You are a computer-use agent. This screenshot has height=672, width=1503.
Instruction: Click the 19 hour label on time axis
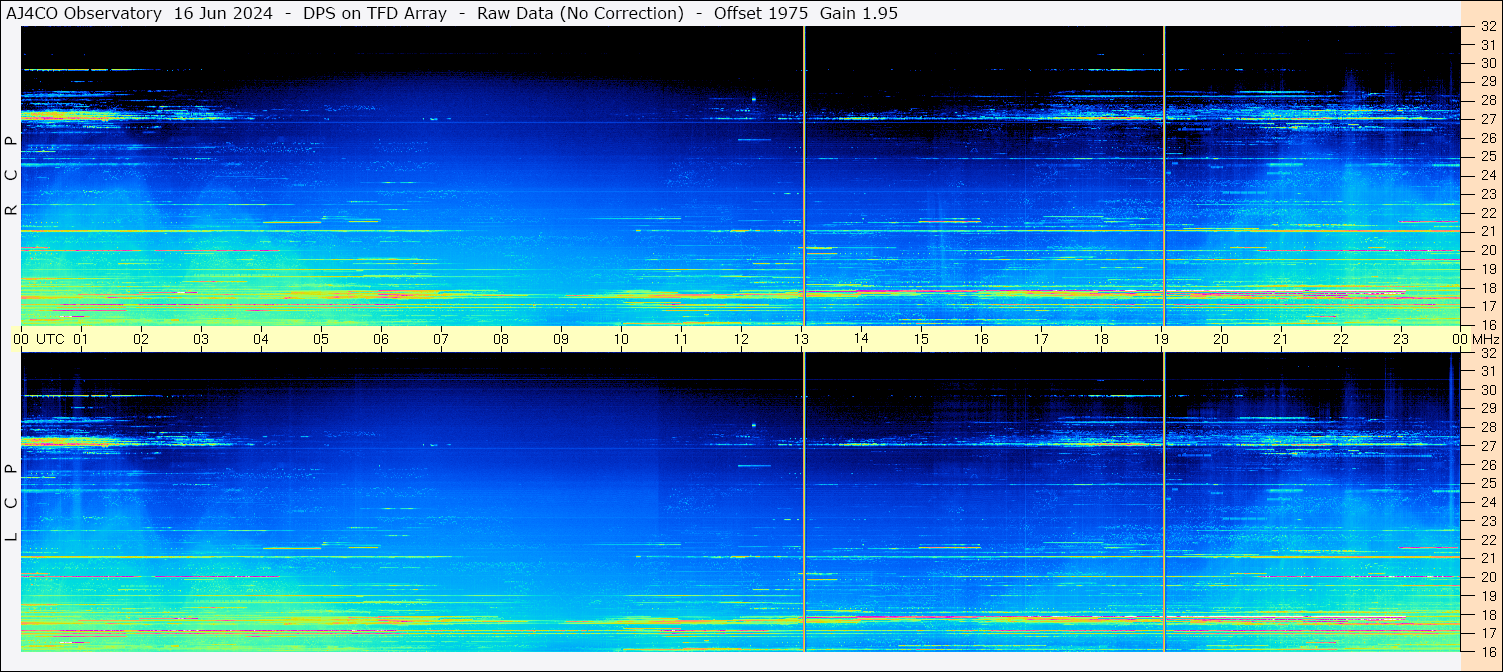(x=1161, y=339)
